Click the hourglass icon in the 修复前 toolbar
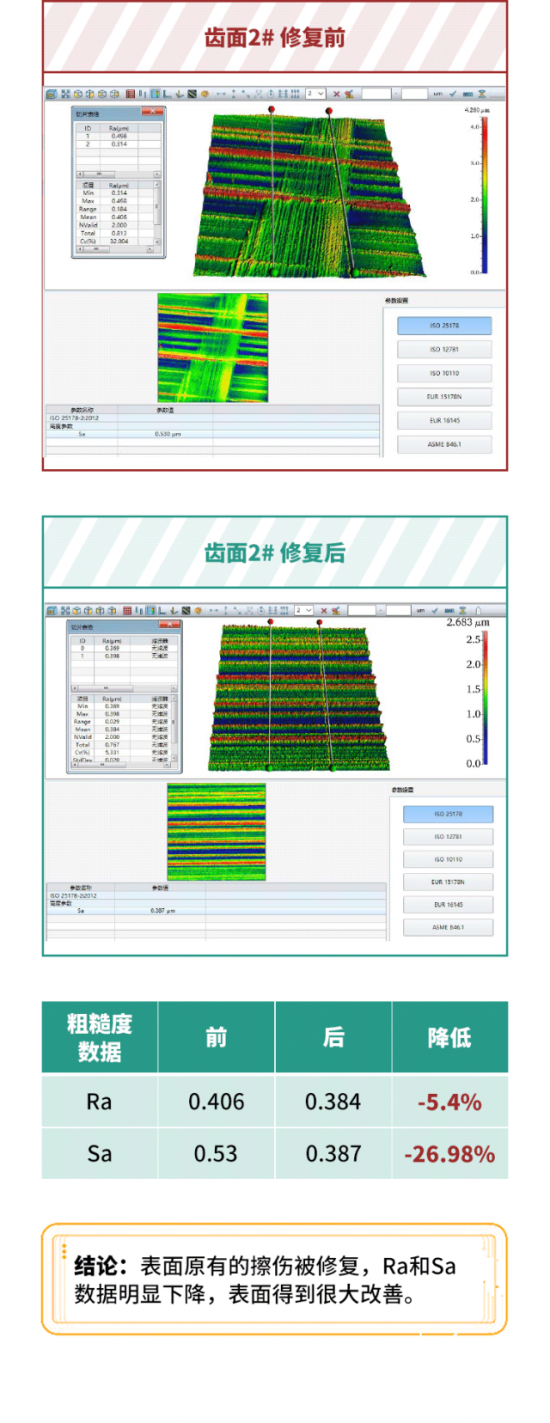 point(482,94)
